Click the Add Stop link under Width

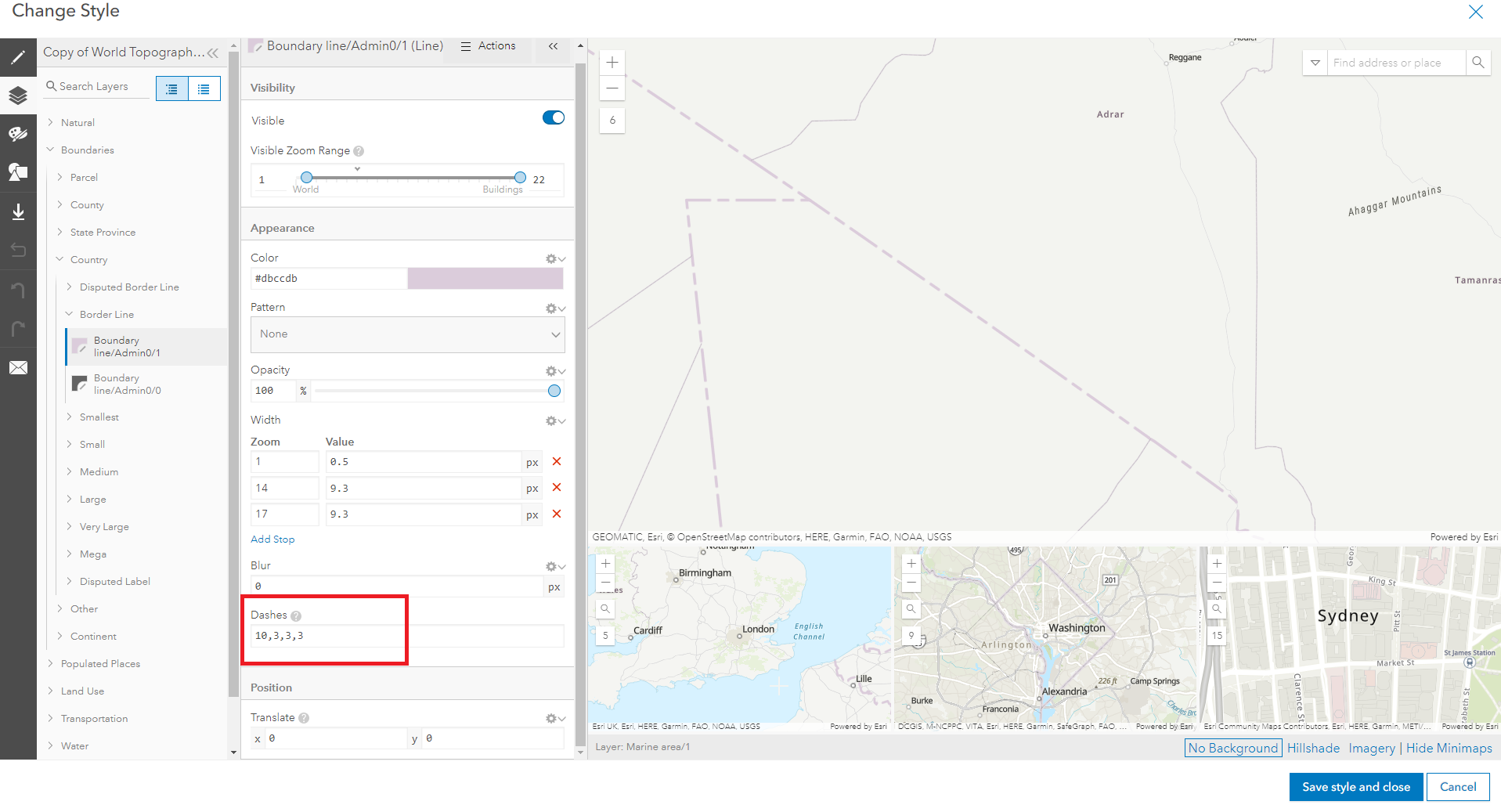coord(272,539)
